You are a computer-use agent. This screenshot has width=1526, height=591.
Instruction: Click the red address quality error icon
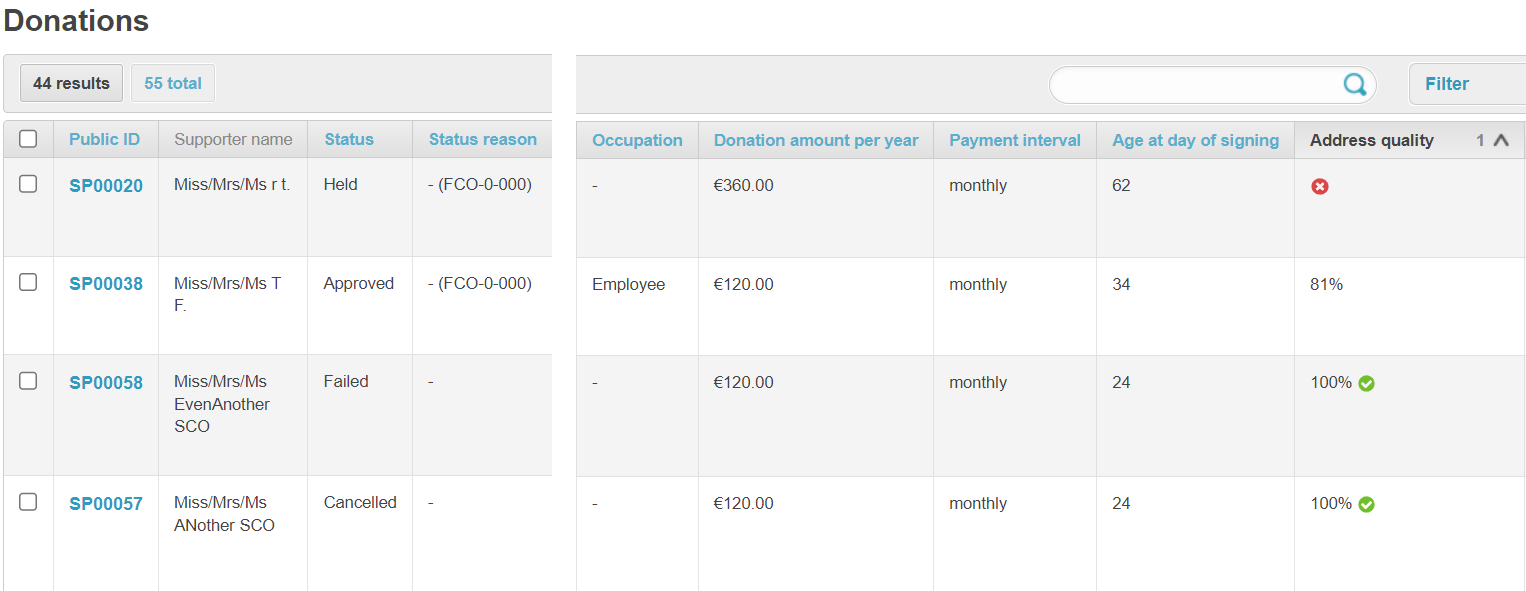click(x=1320, y=186)
